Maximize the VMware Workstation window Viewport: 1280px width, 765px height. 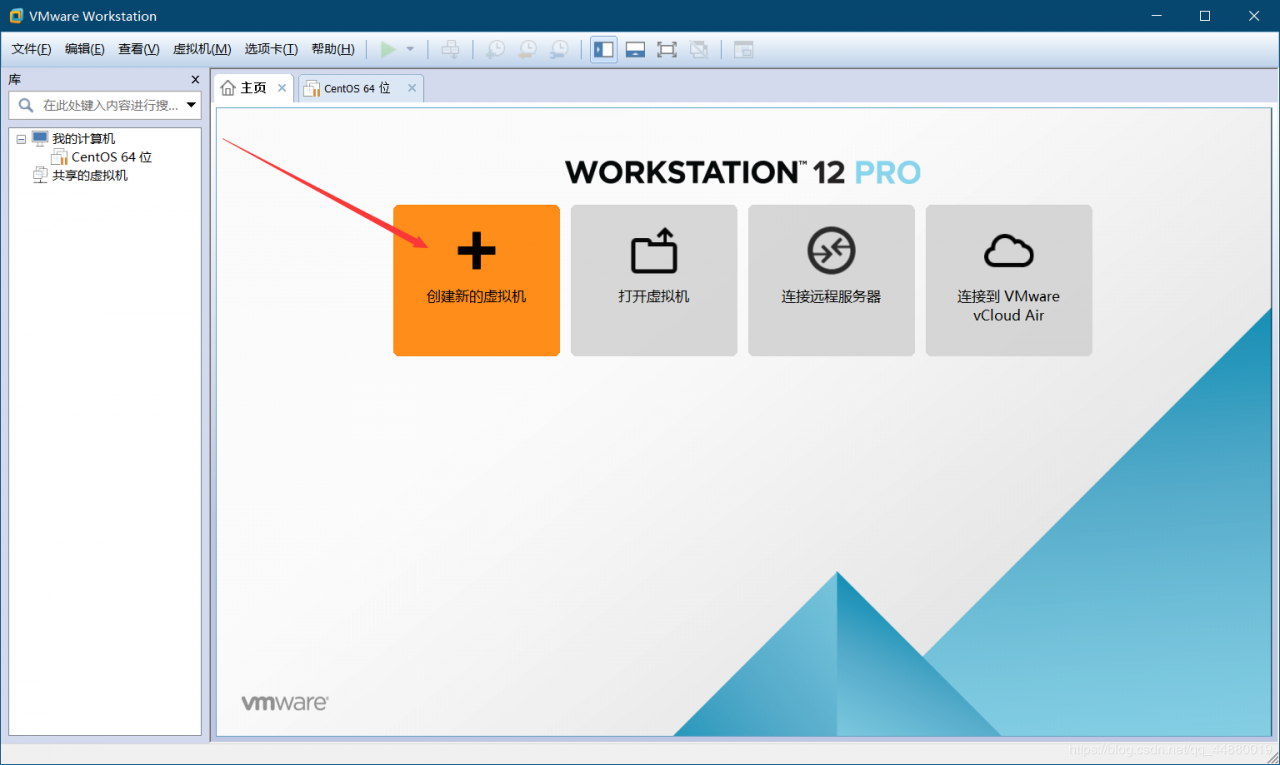point(1205,16)
